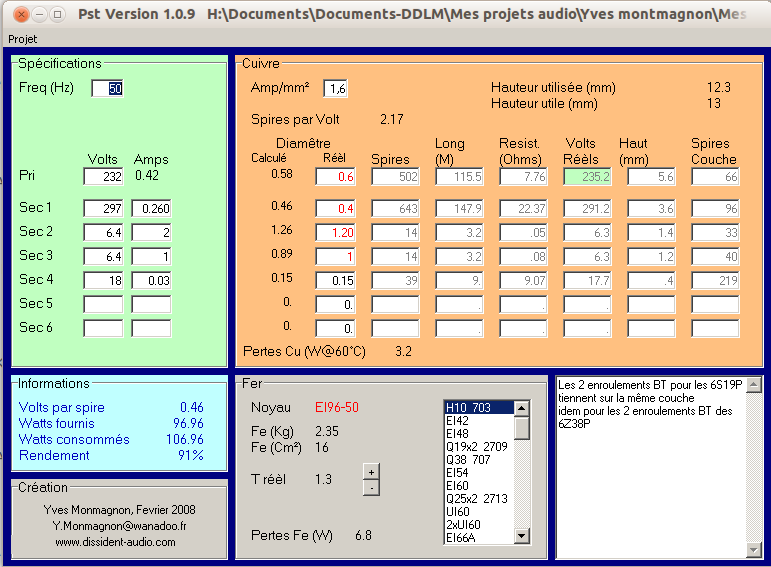Select EI48 in the core list
The width and height of the screenshot is (771, 567).
(x=479, y=434)
